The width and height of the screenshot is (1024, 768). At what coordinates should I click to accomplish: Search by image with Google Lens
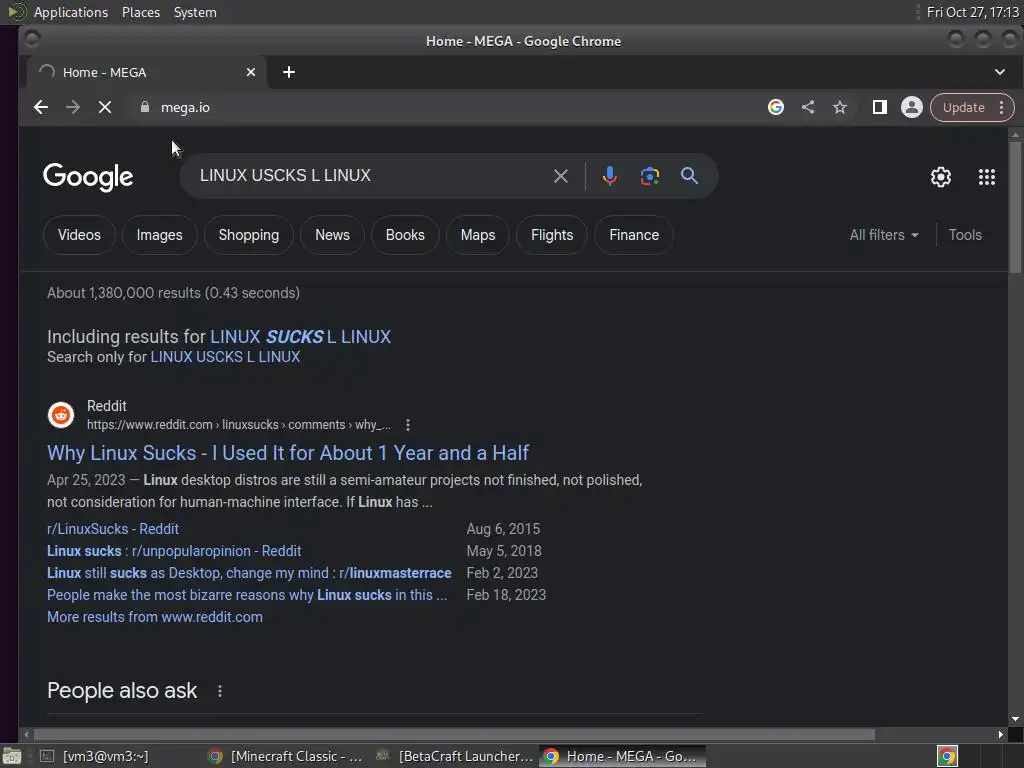(649, 176)
